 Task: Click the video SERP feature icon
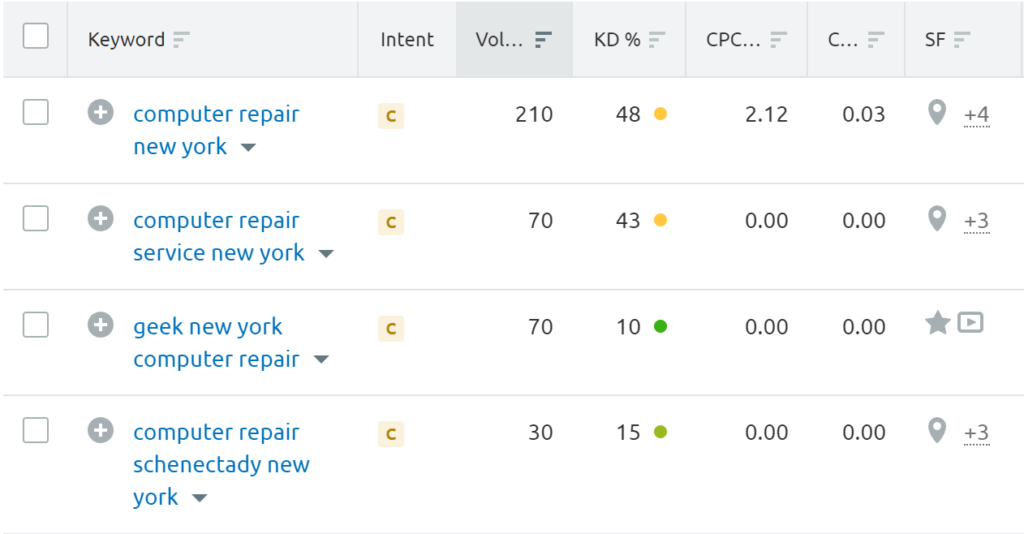pyautogui.click(x=970, y=322)
